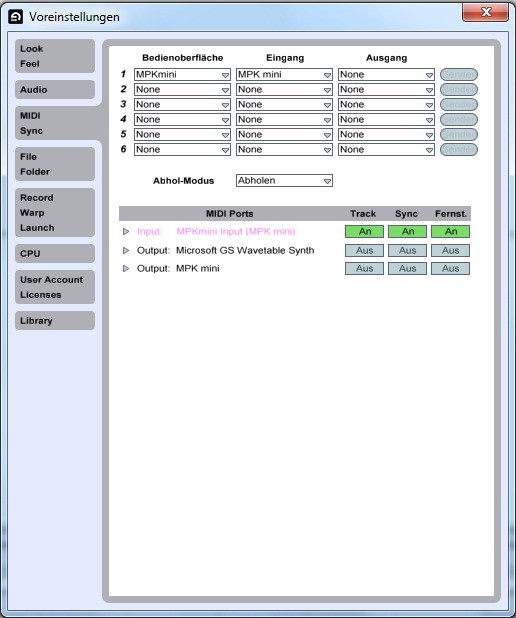Expand the Microsoft GS Wavetable Synth output
The height and width of the screenshot is (618, 516).
(126, 250)
